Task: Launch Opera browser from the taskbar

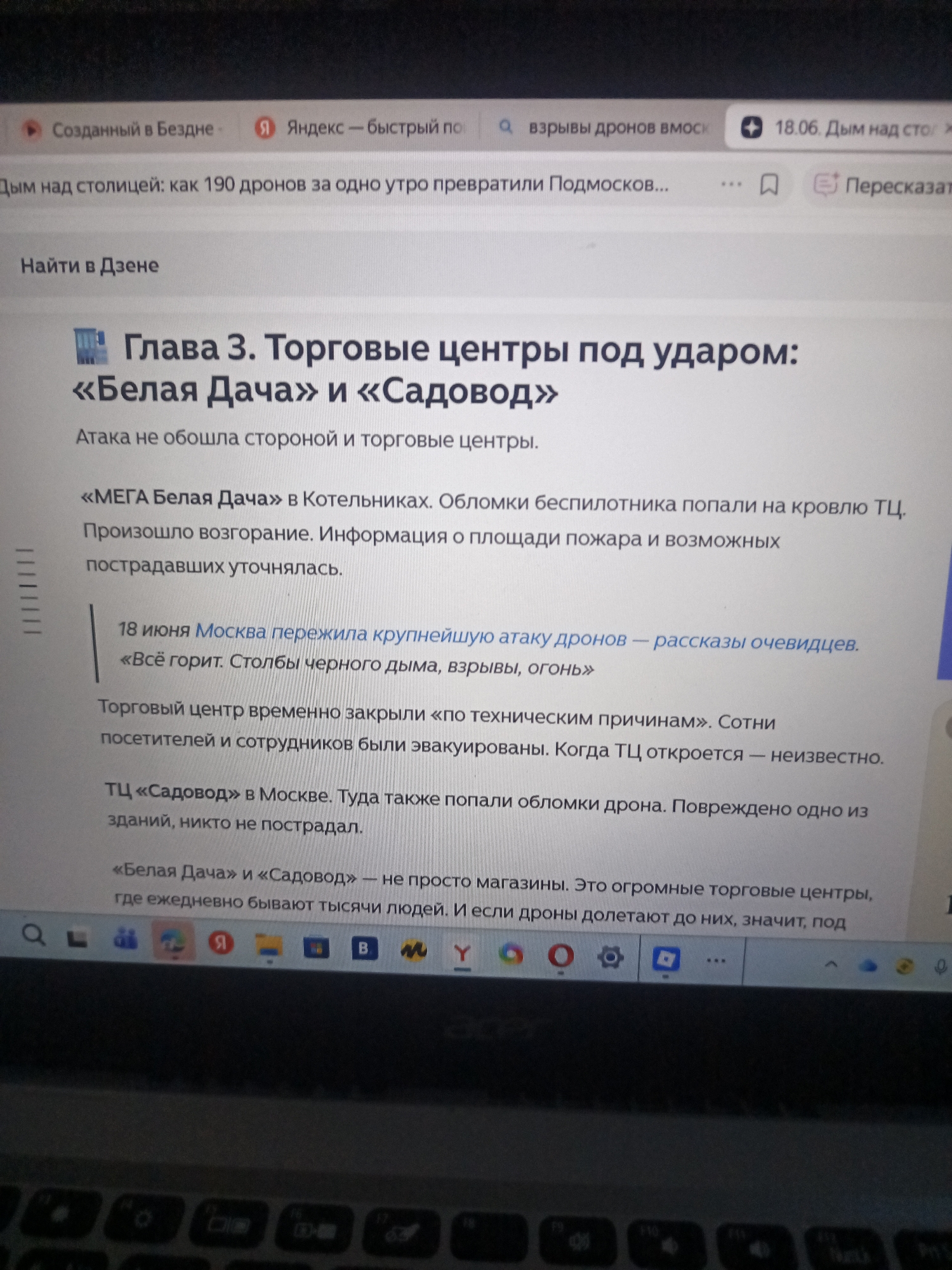Action: point(560,956)
